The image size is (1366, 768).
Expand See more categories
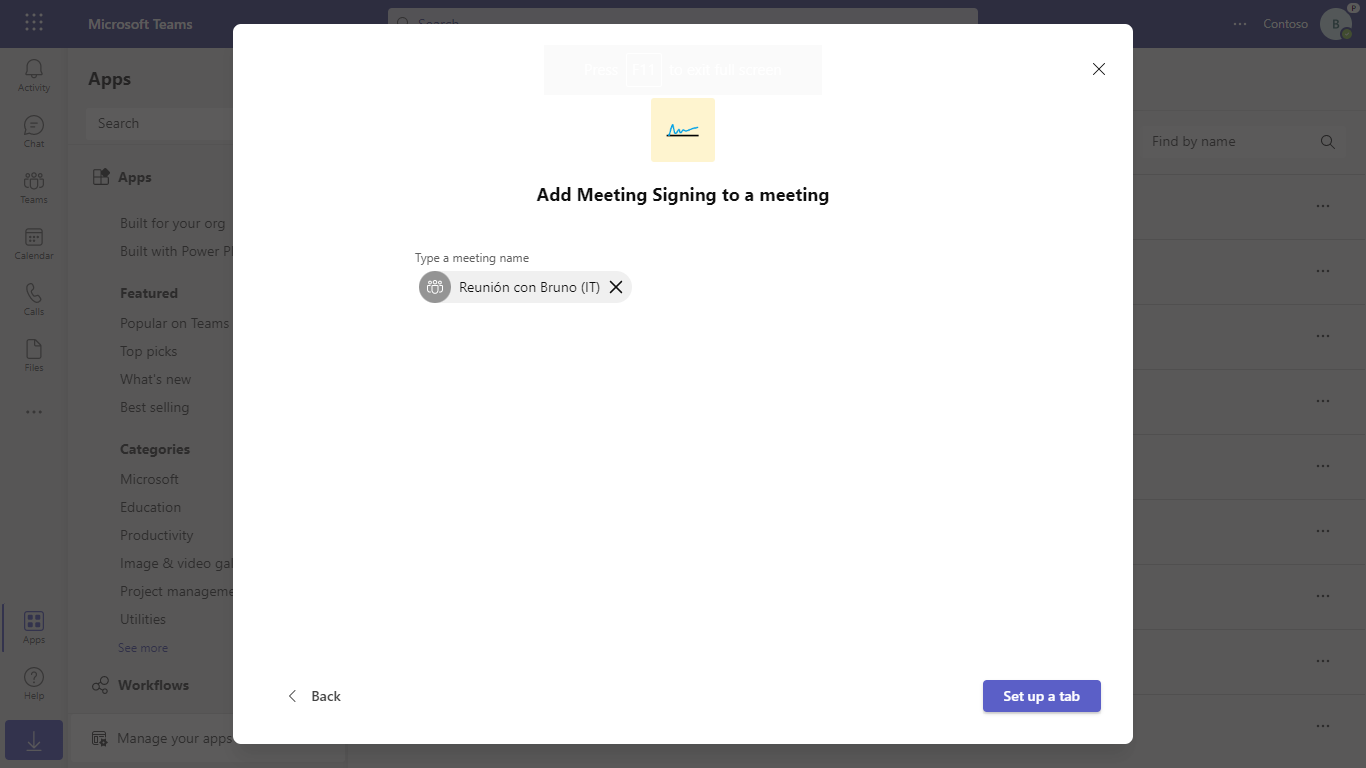[143, 647]
